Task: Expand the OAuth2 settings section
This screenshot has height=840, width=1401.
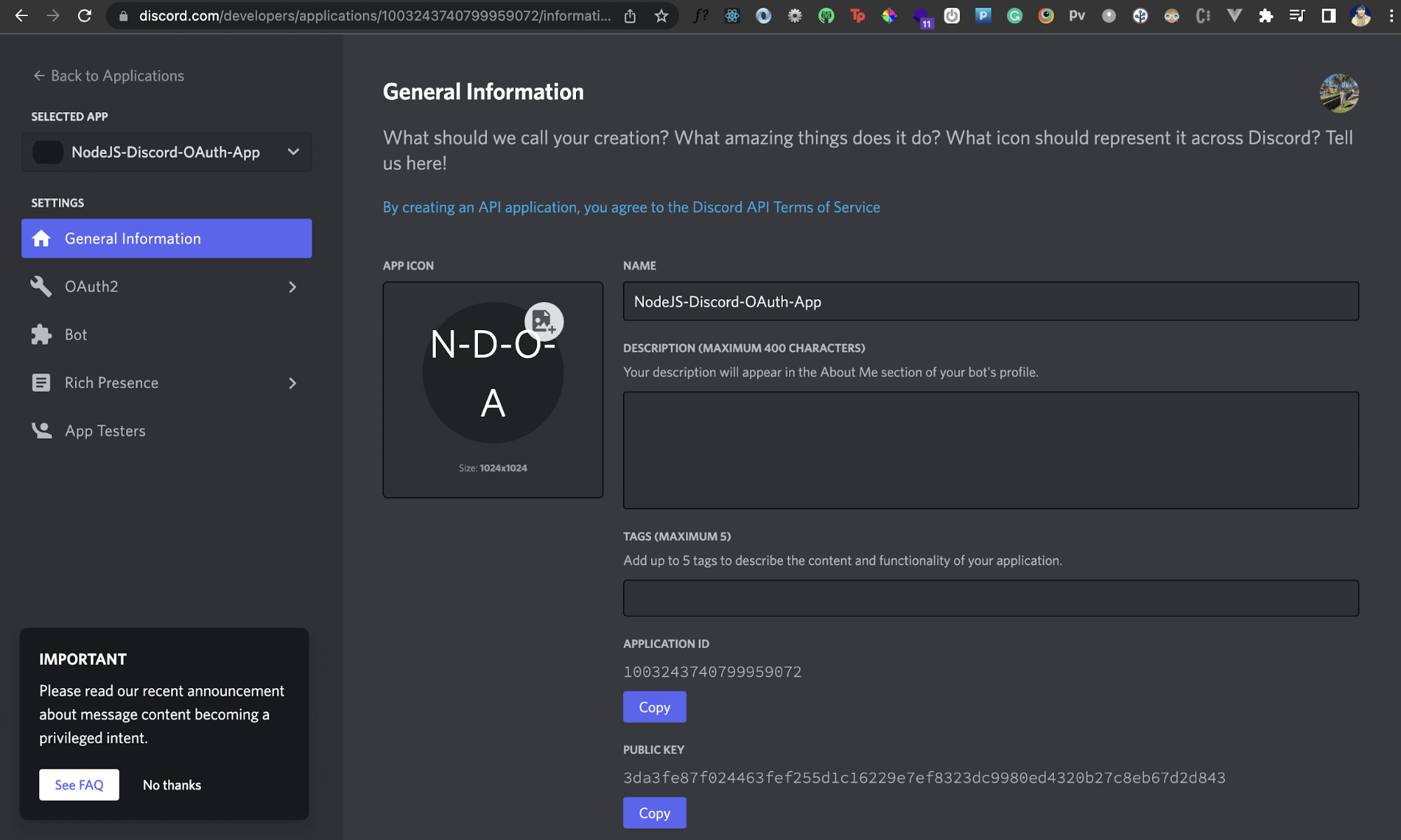Action: (290, 286)
